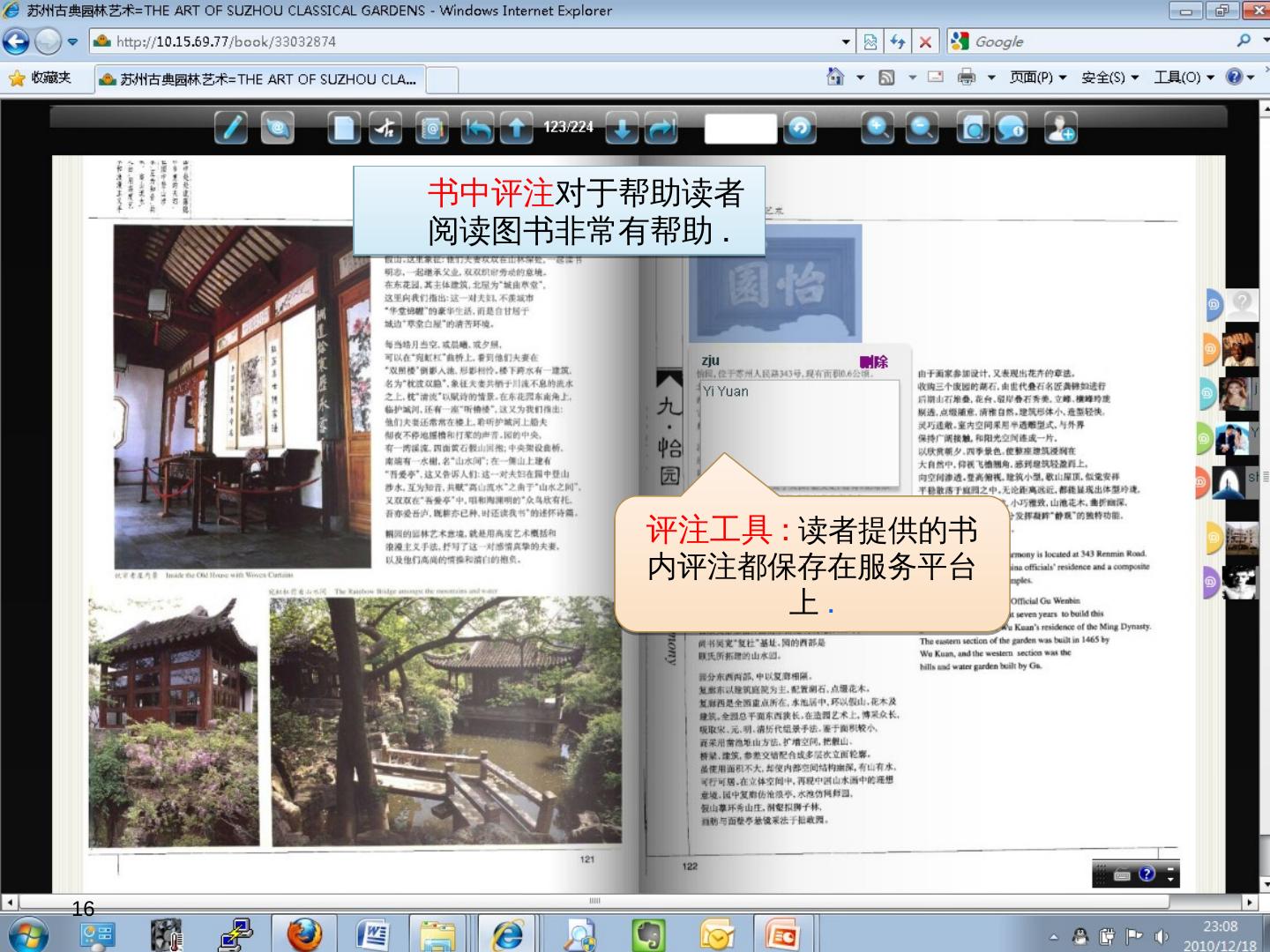Expand the address bar history dropdown
The height and width of the screenshot is (952, 1270).
pyautogui.click(x=847, y=41)
